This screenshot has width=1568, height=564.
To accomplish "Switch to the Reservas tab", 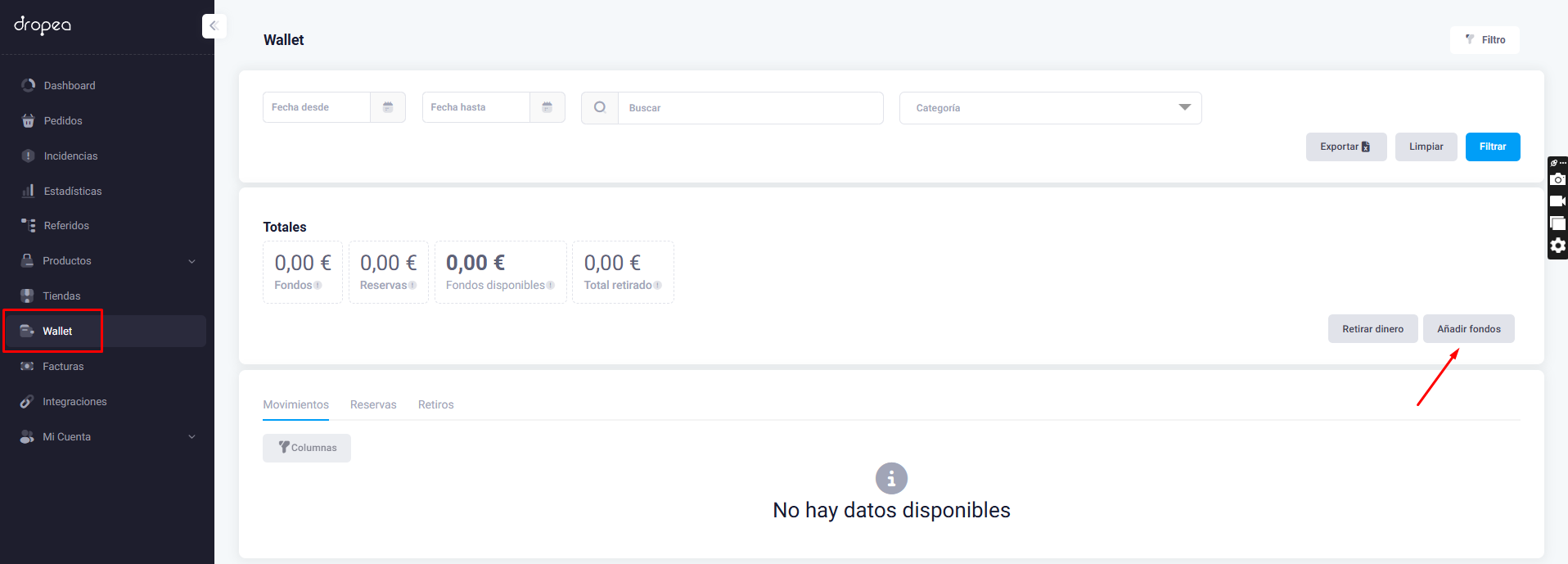I will tap(373, 405).
